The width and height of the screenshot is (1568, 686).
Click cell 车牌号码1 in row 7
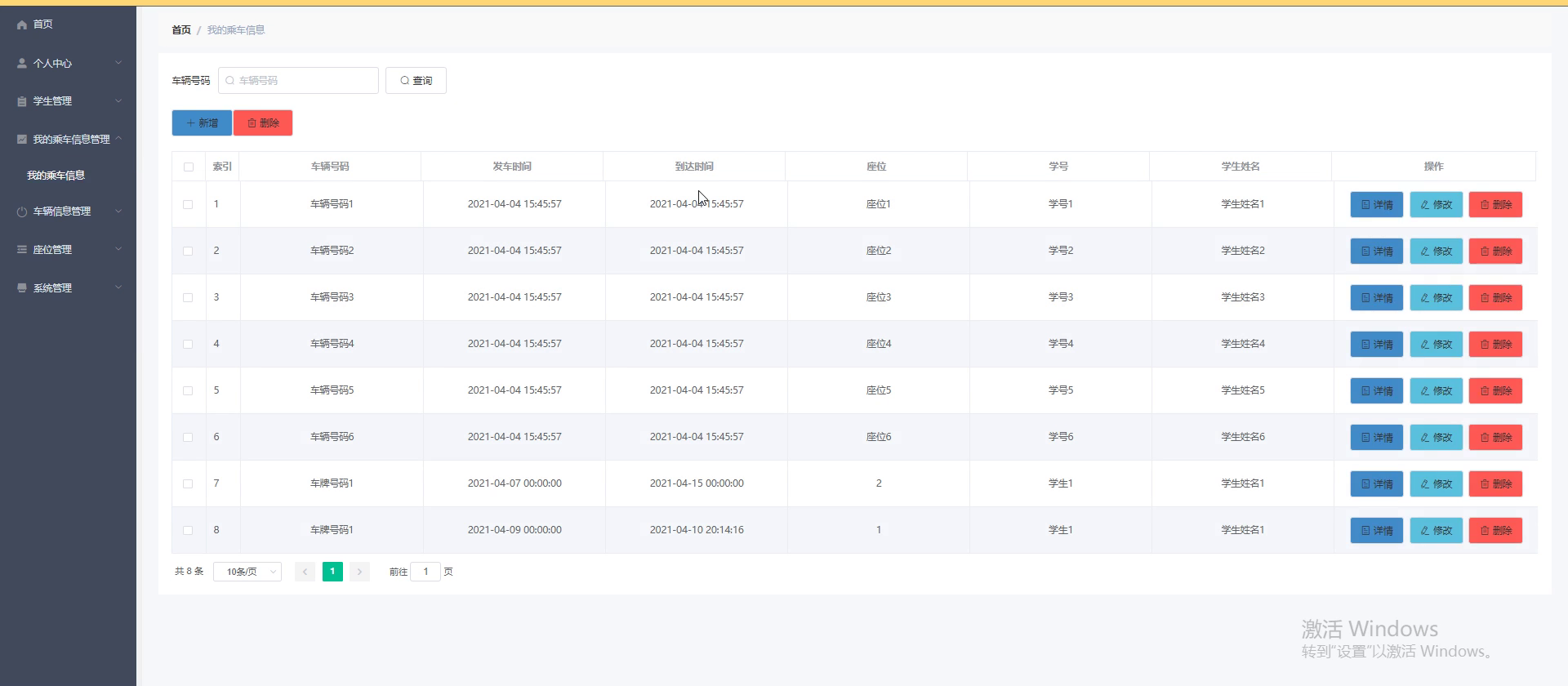coord(332,483)
